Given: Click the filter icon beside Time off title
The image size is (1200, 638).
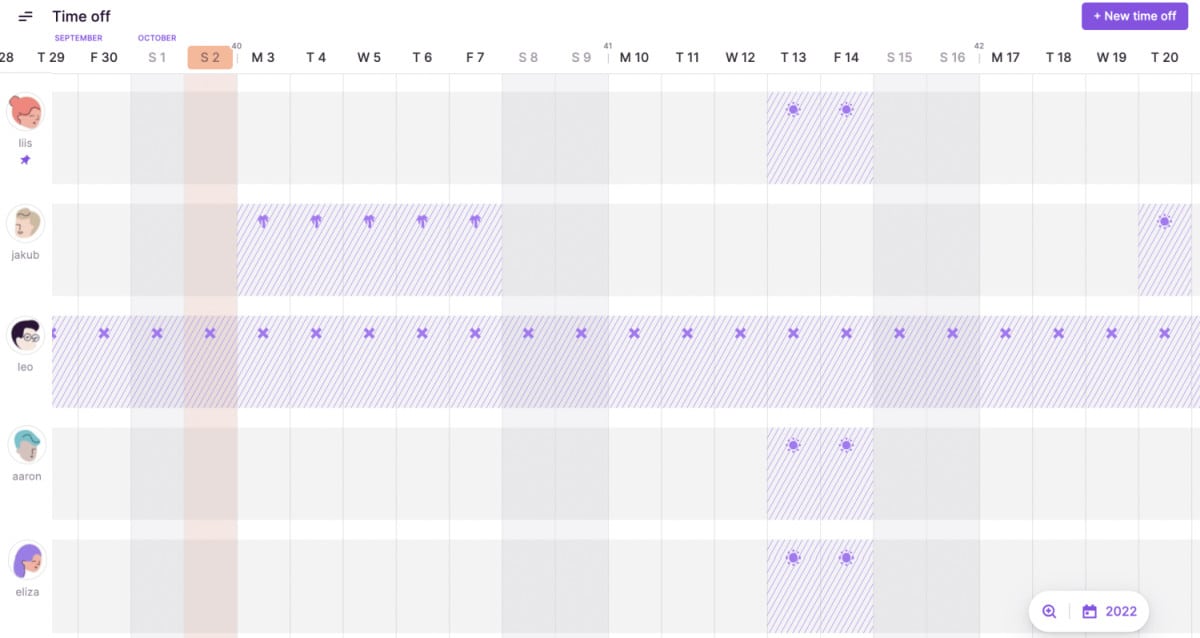Looking at the screenshot, I should point(25,16).
